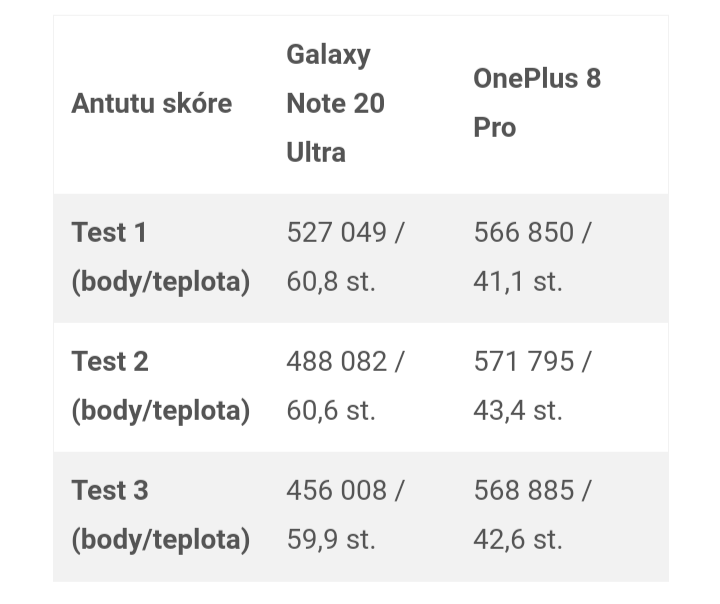Select the 527 049 score value

point(337,232)
